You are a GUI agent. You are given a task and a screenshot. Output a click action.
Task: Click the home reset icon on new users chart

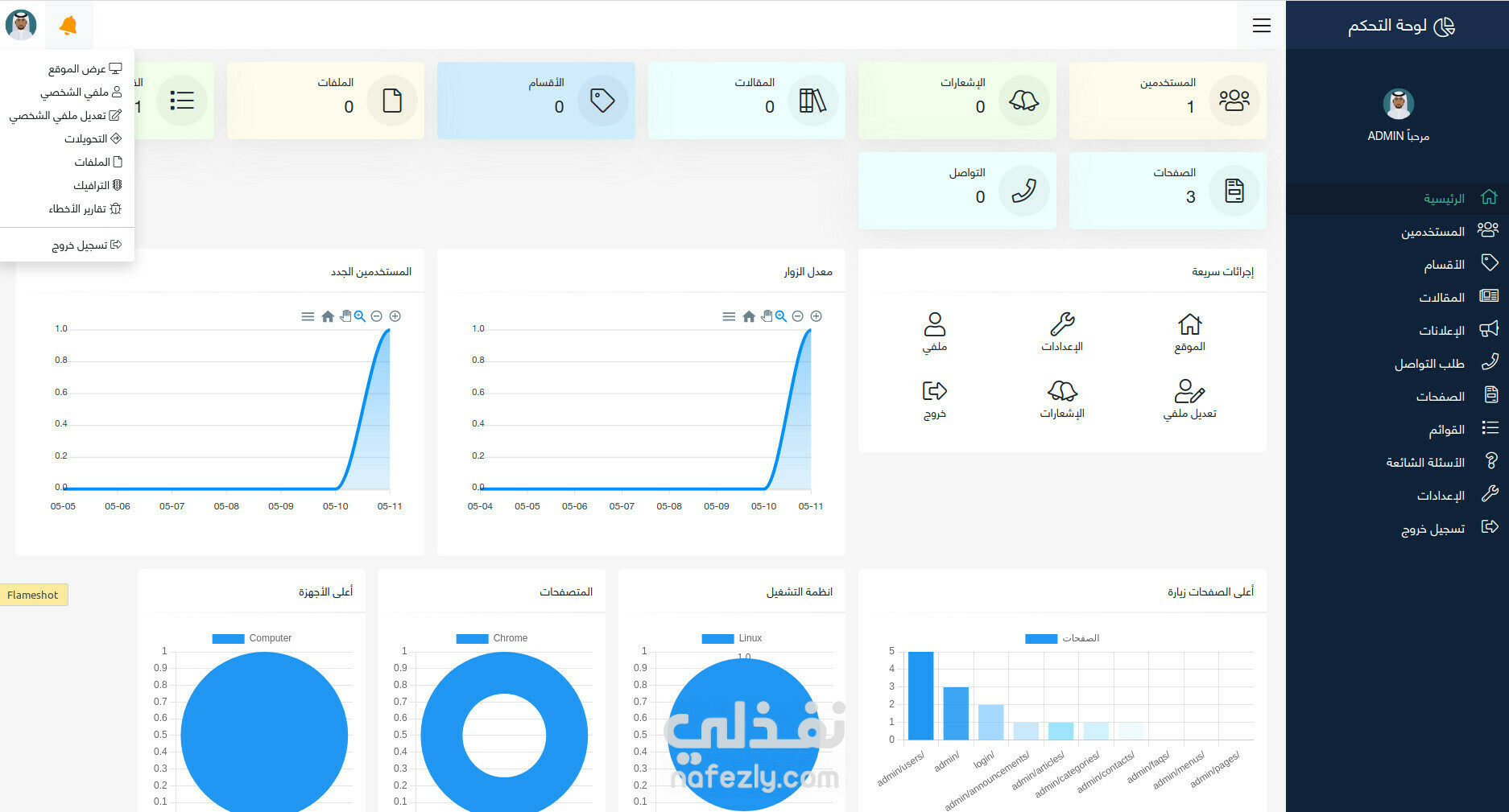[328, 316]
